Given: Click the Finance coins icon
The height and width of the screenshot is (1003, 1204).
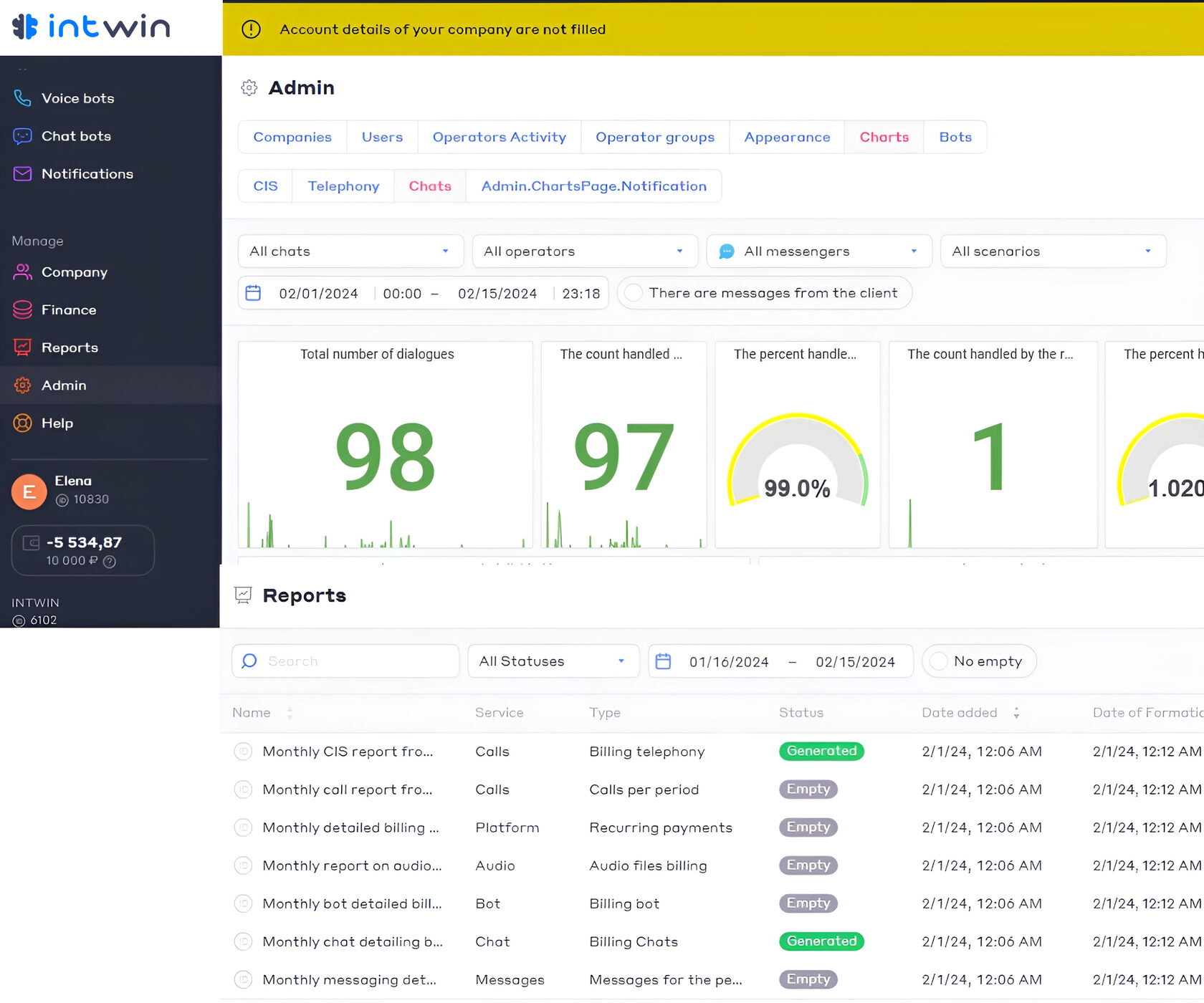Looking at the screenshot, I should (22, 309).
